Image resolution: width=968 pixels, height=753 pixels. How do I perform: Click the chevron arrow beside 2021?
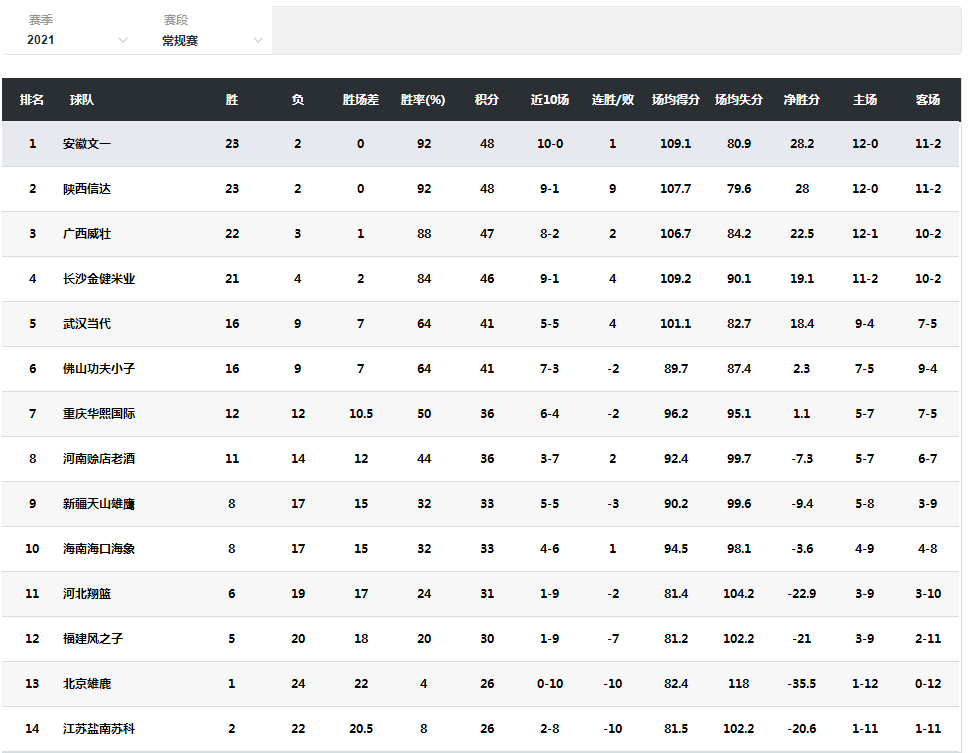click(123, 40)
